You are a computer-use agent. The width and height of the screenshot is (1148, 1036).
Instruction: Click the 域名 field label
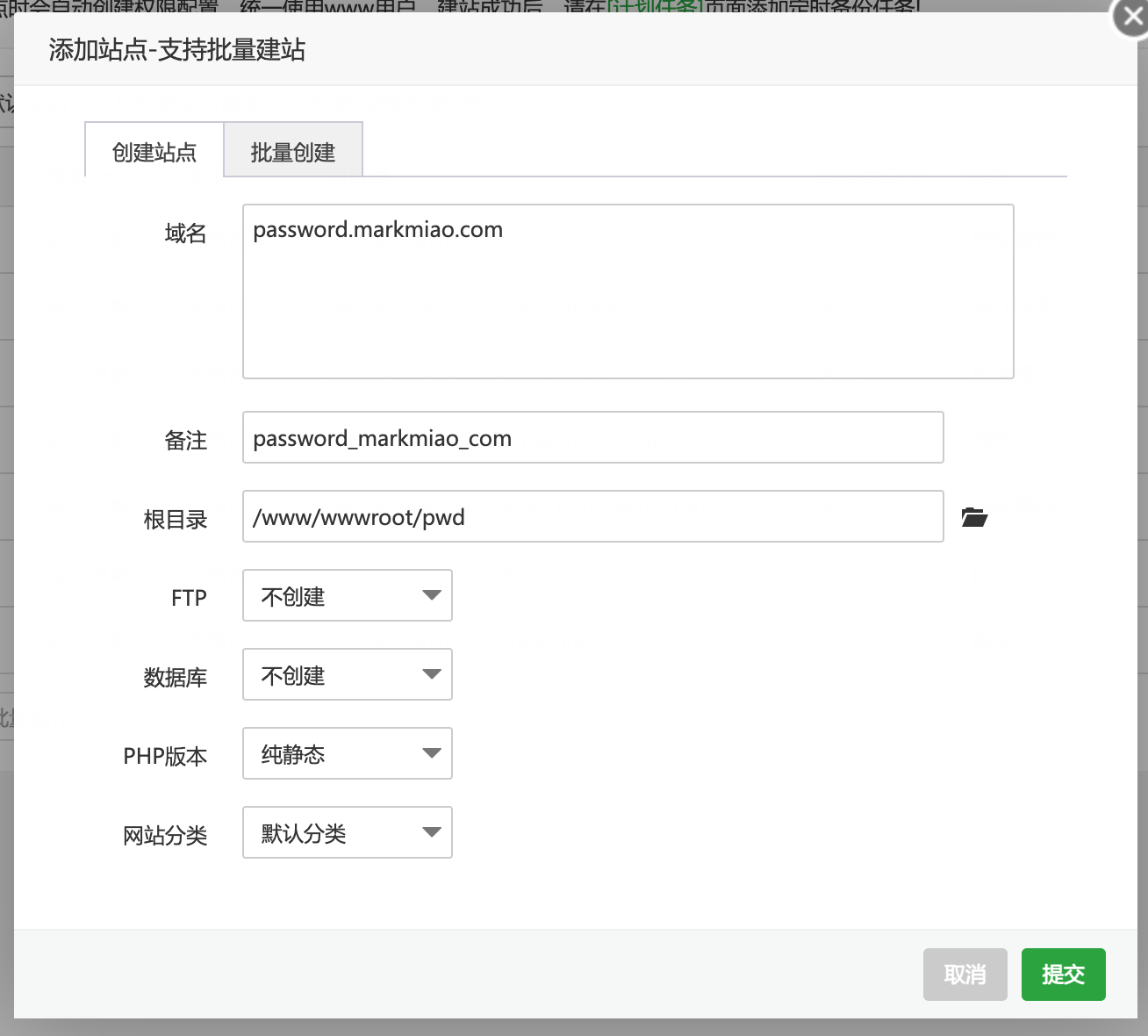[186, 234]
